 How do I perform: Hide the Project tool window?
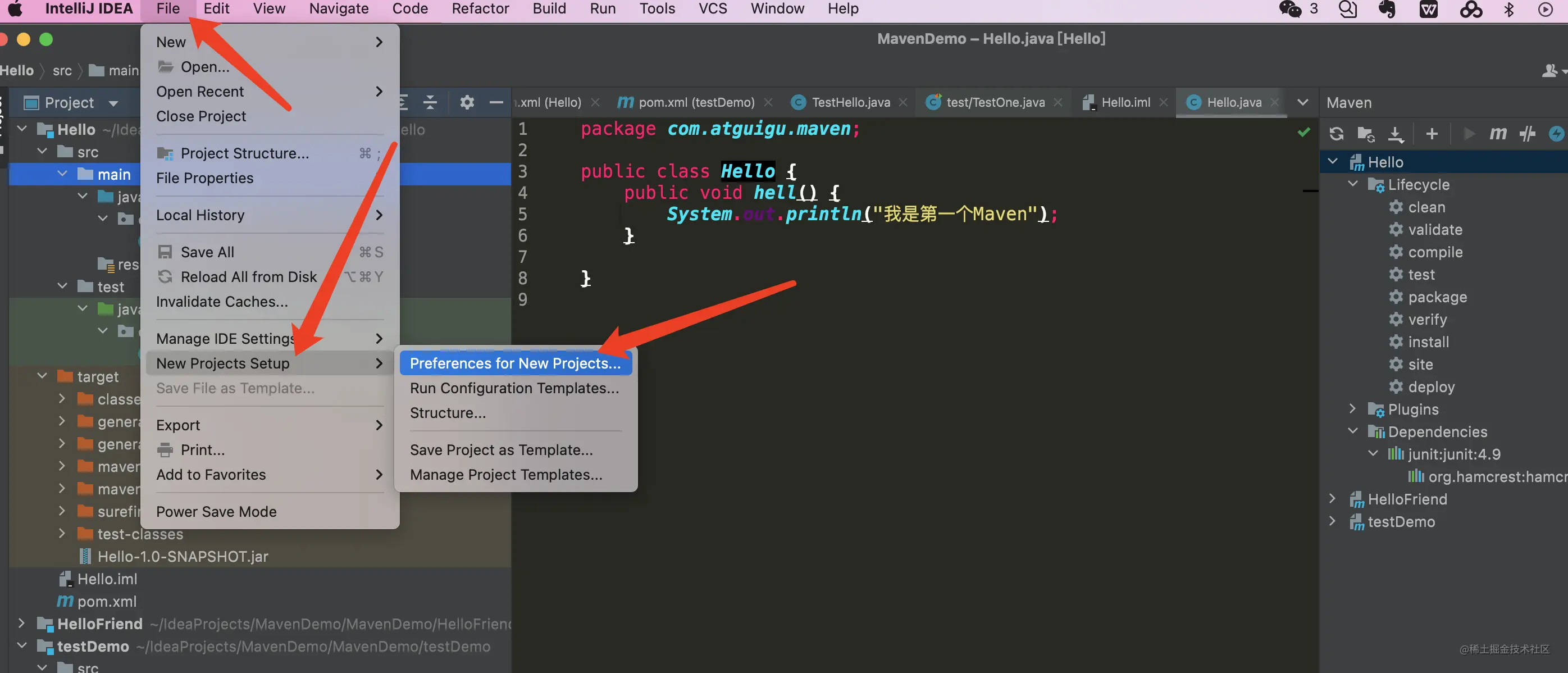pyautogui.click(x=496, y=102)
